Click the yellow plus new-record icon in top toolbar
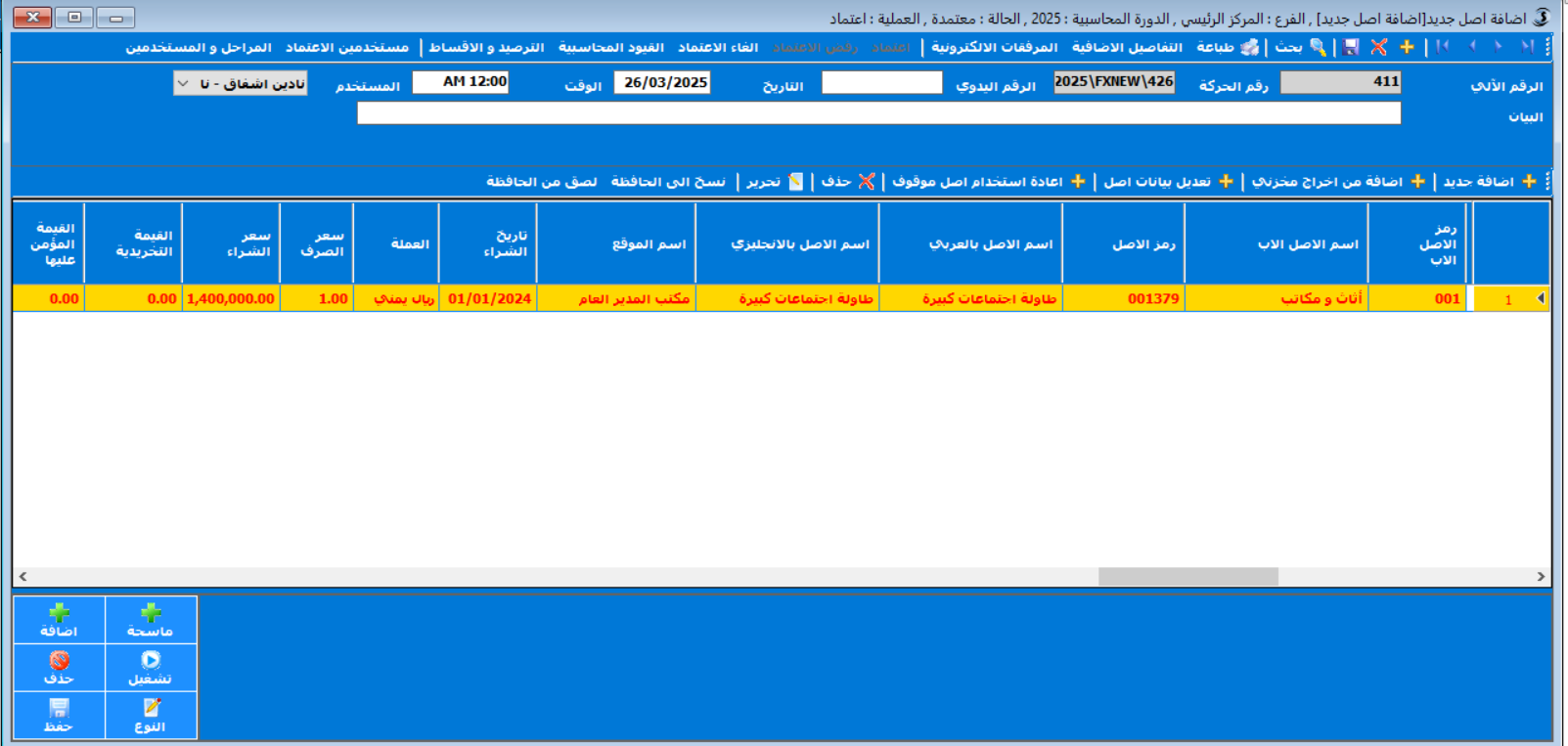The image size is (1568, 746). 1407,46
